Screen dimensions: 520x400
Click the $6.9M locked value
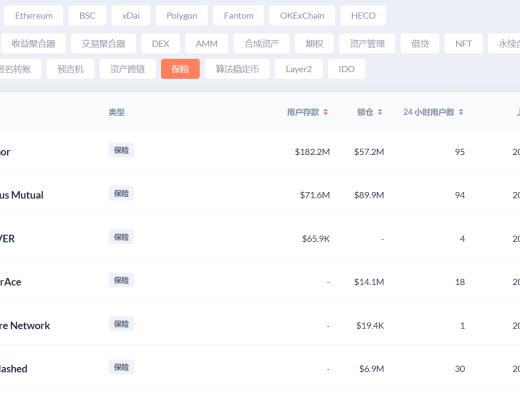coord(372,369)
